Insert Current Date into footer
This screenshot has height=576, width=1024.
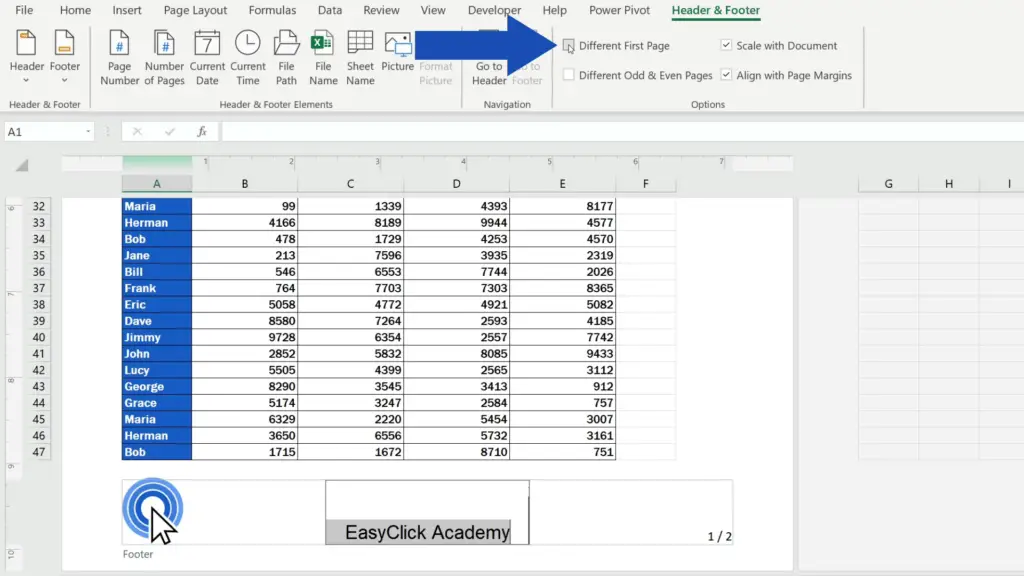click(x=207, y=57)
